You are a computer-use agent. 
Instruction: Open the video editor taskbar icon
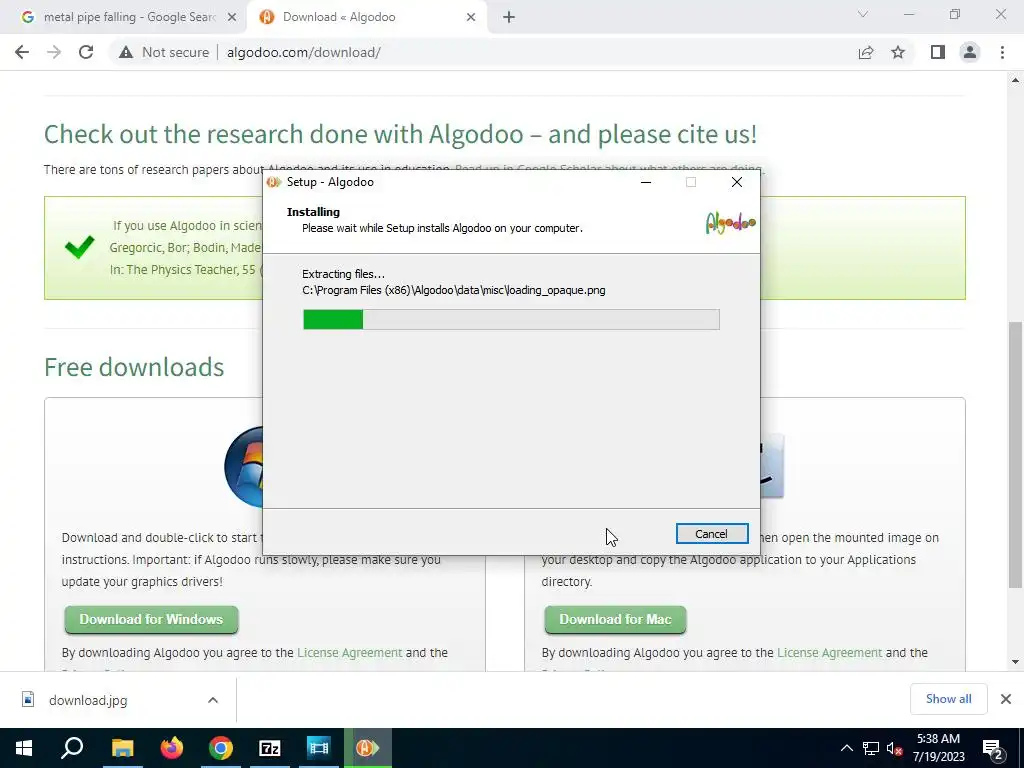[x=319, y=748]
